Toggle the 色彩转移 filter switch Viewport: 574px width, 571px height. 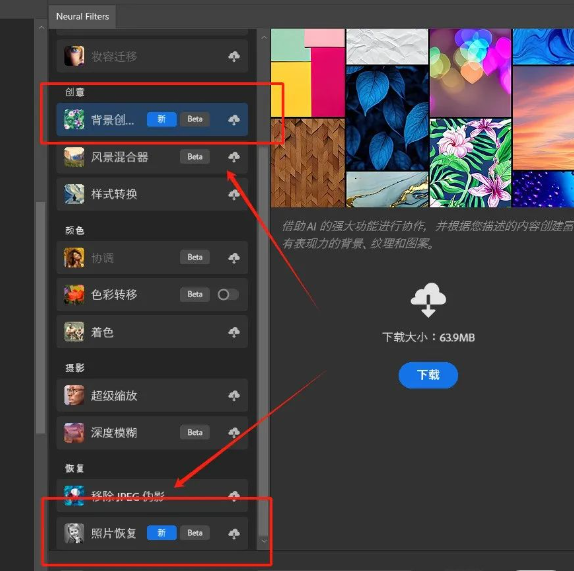(x=228, y=295)
